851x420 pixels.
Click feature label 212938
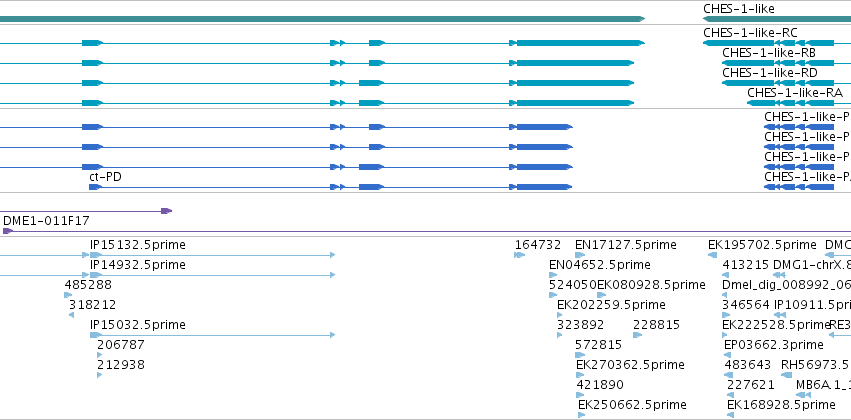click(x=121, y=365)
